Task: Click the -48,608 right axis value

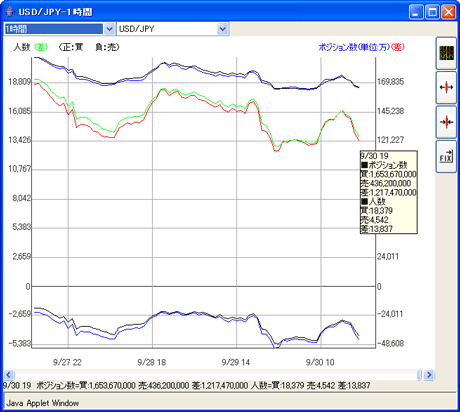Action: [x=391, y=343]
